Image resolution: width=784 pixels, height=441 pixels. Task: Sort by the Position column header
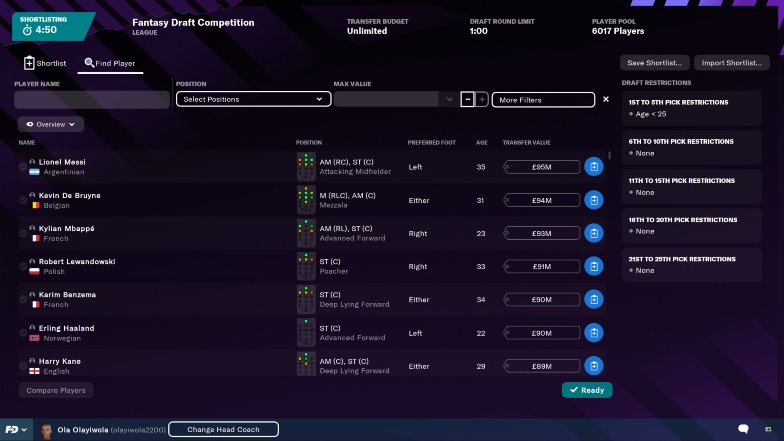308,142
